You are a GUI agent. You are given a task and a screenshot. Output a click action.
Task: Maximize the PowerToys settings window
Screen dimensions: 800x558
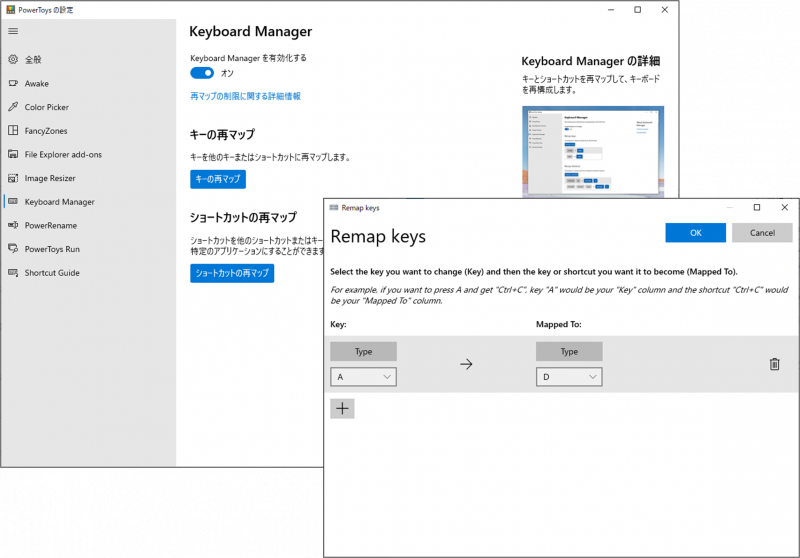tap(638, 10)
